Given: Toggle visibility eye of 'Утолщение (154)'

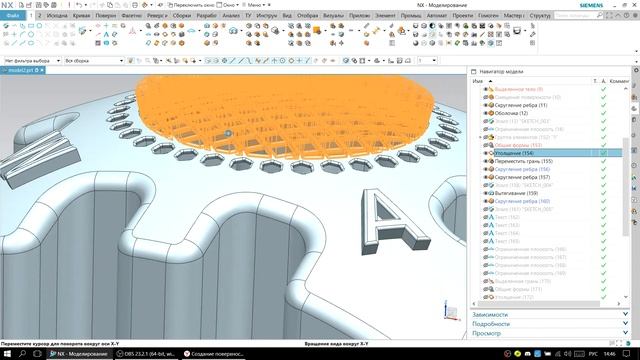Looking at the screenshot, I should click(486, 153).
